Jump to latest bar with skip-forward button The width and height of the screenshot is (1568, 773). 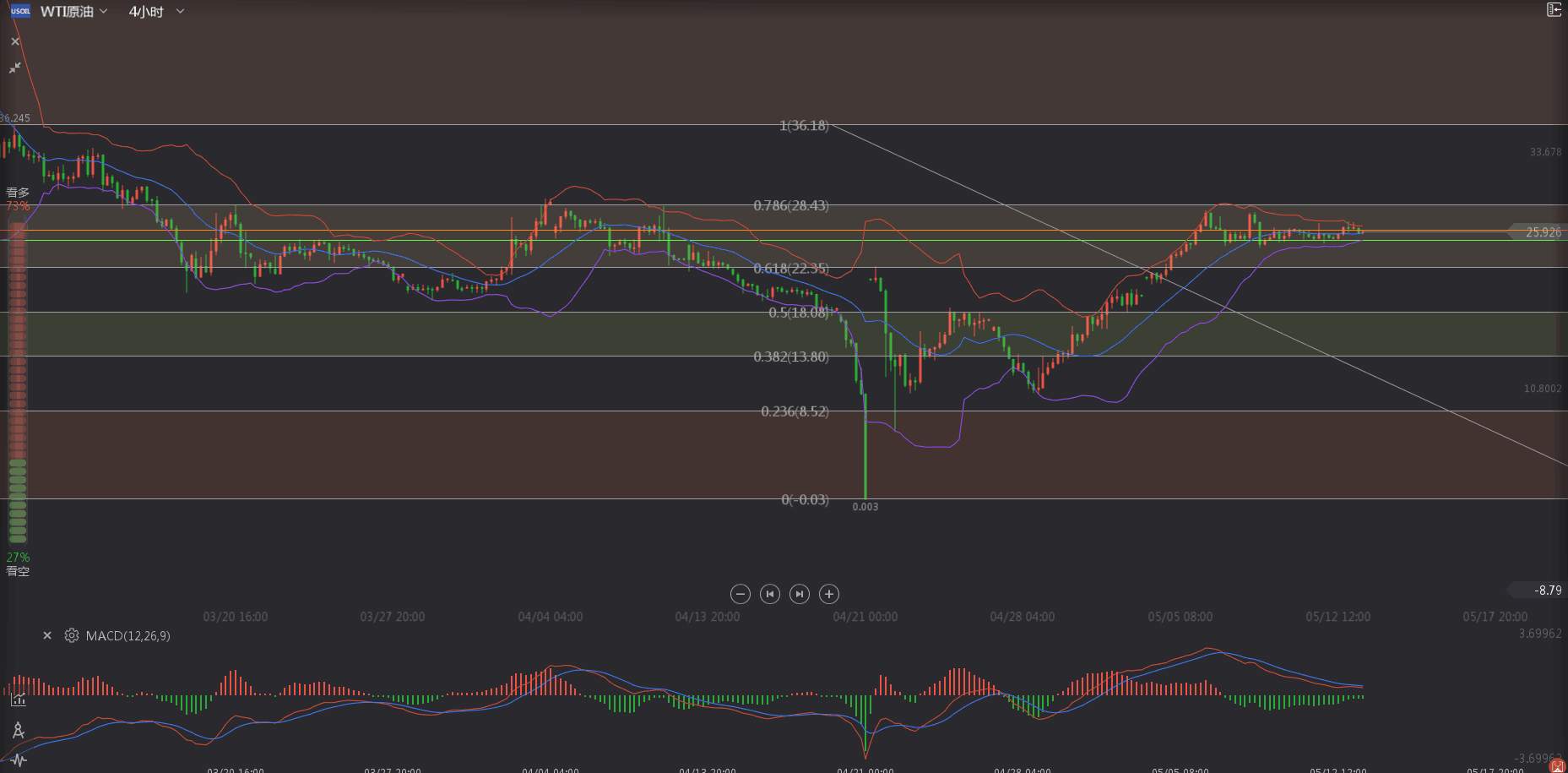tap(800, 594)
